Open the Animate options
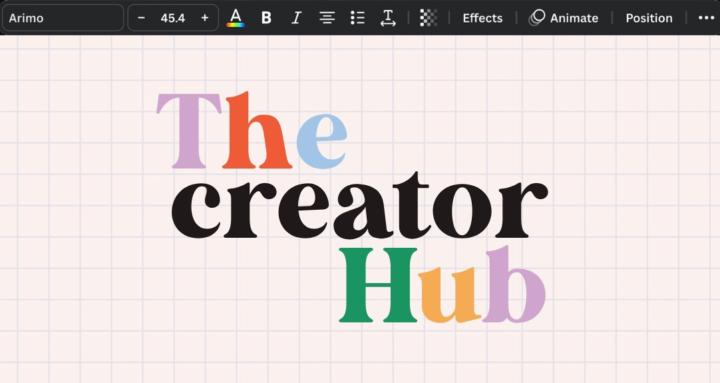The image size is (720, 383). tap(564, 18)
